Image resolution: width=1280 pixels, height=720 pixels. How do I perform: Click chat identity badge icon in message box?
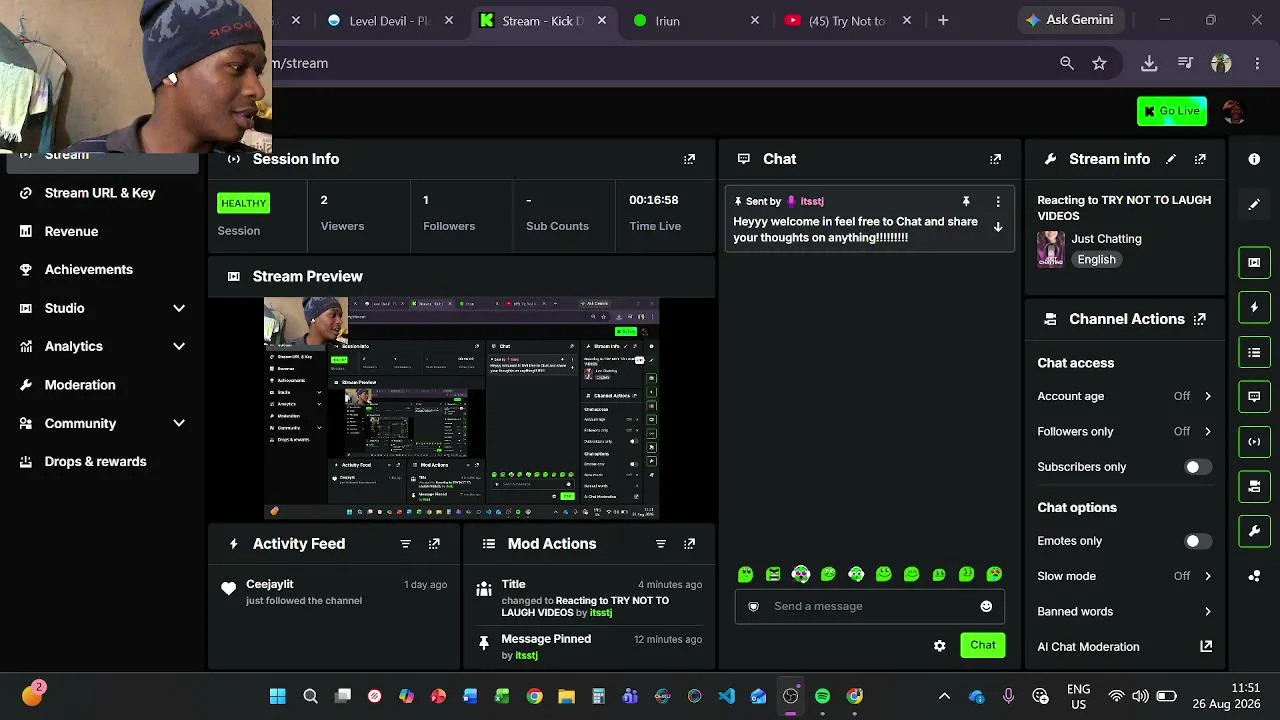753,606
